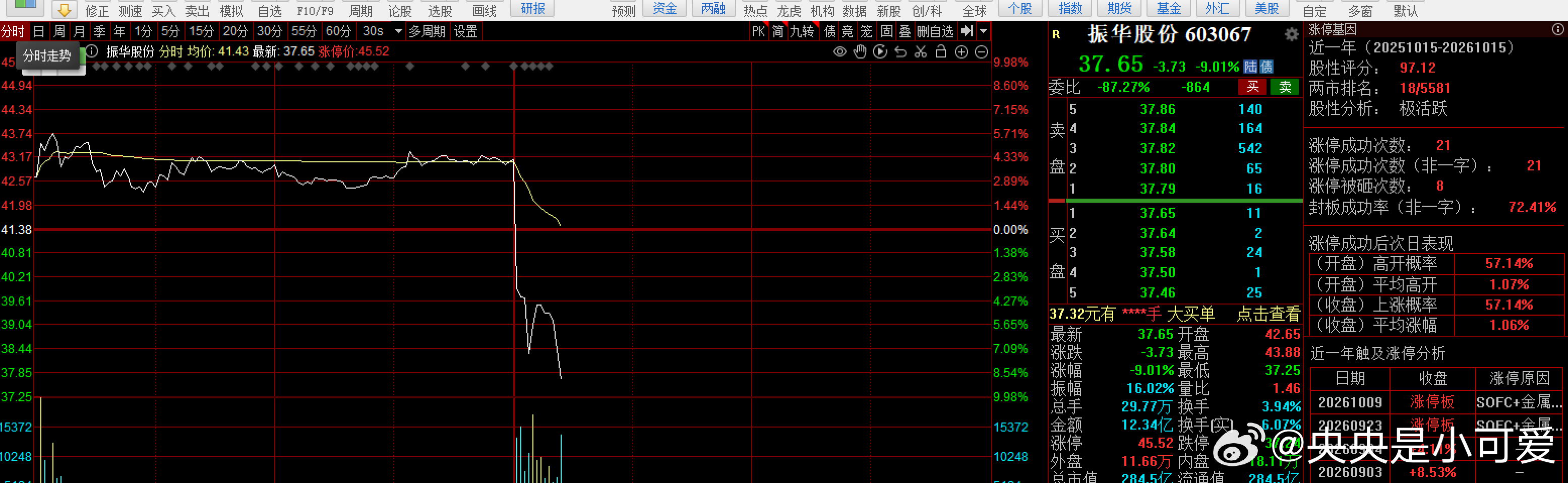
Task: Open the 涨停基因 panel options icon
Action: tap(1557, 29)
